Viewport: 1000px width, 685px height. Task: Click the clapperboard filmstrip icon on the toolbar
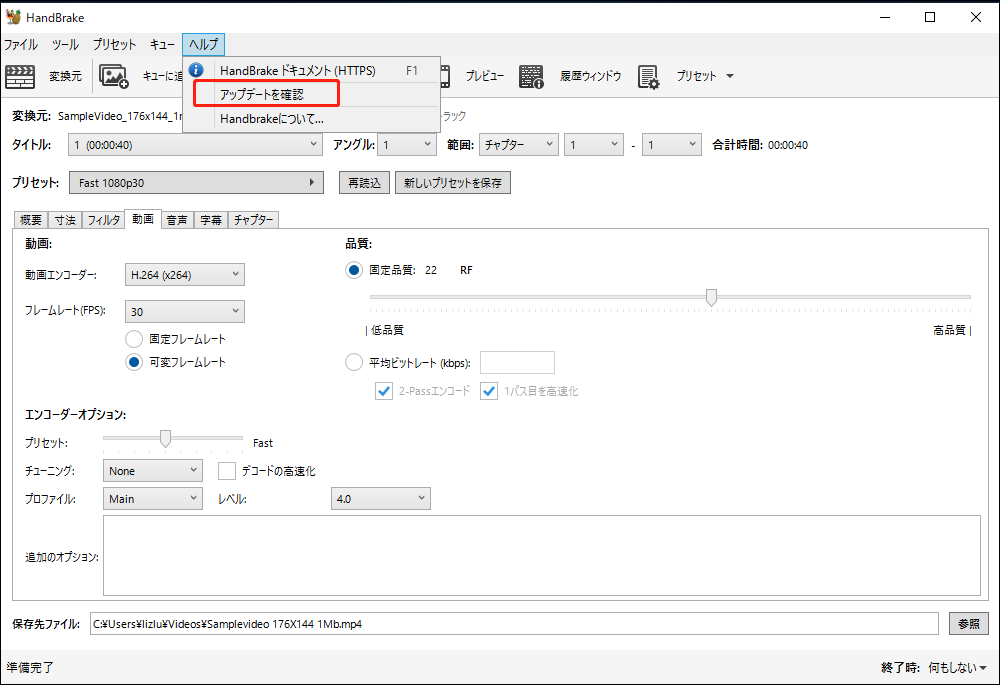20,76
